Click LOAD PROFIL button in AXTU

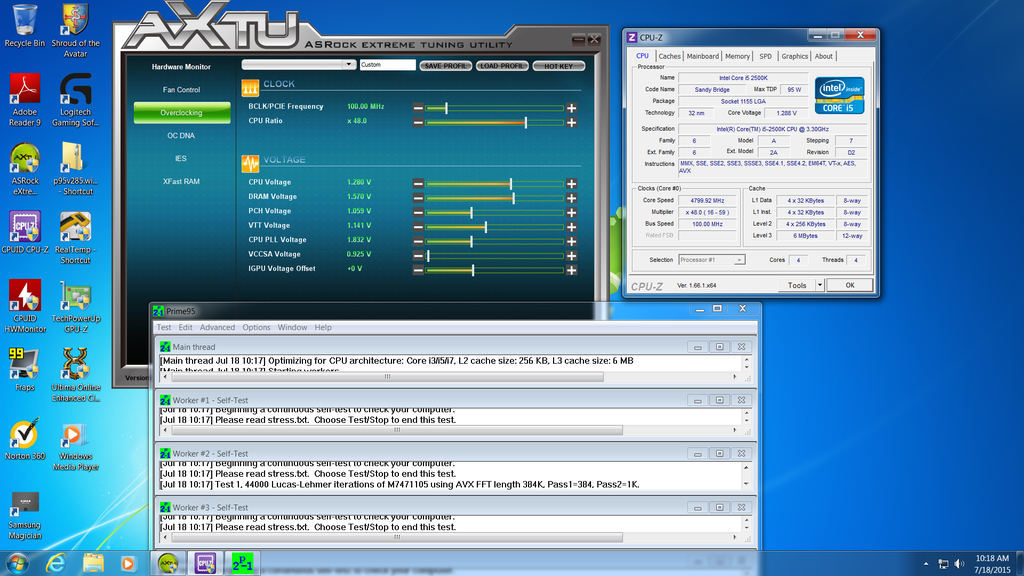click(x=502, y=66)
